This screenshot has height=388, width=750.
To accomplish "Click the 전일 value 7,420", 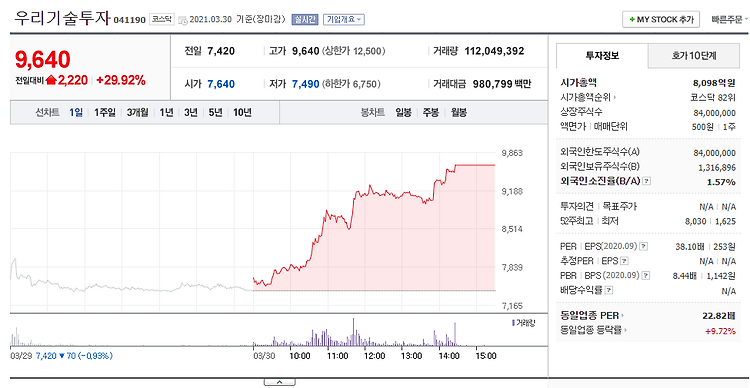I will tap(221, 51).
